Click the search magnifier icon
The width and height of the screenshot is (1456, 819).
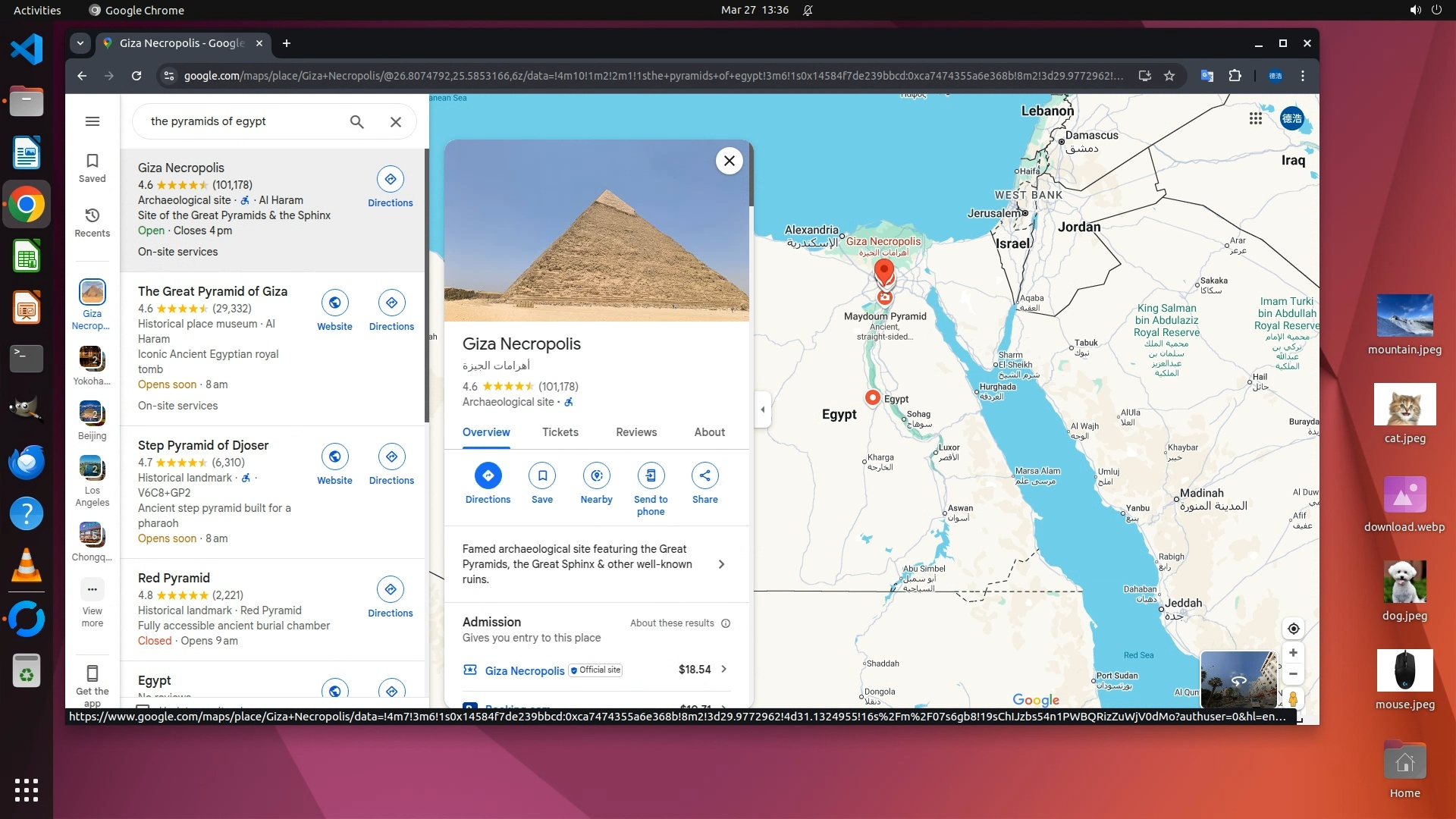click(x=357, y=121)
